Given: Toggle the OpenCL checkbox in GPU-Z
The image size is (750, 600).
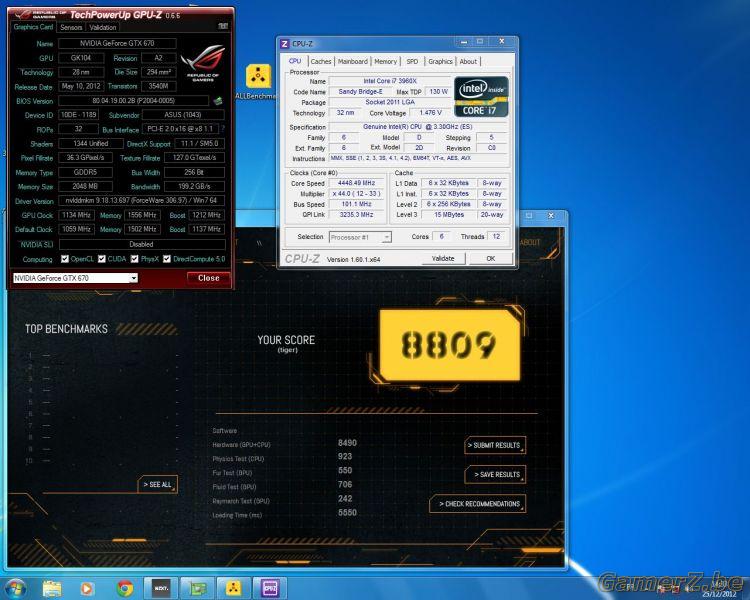Looking at the screenshot, I should (x=65, y=259).
